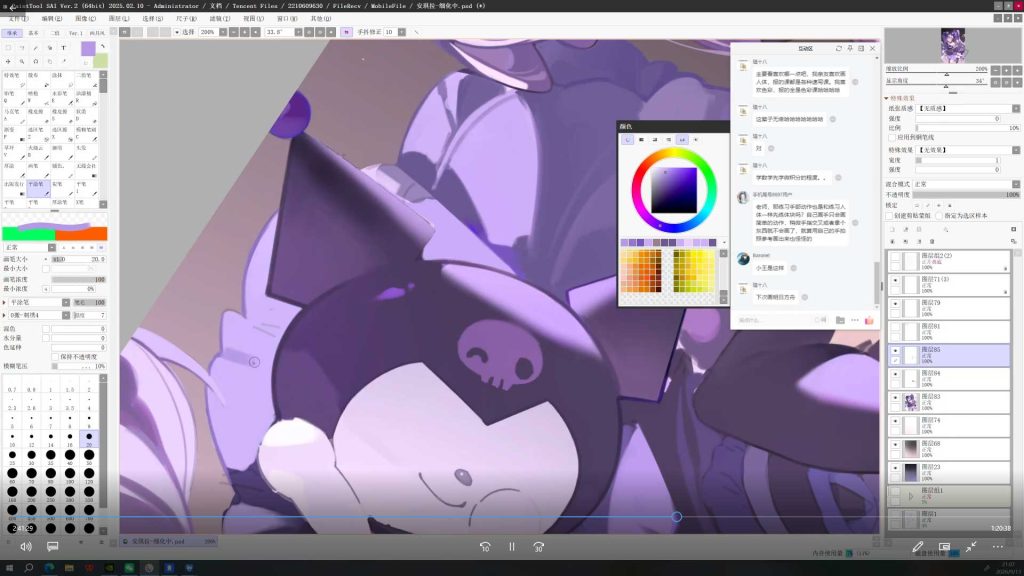Refresh the chat panel
1024x576 pixels.
click(x=839, y=48)
